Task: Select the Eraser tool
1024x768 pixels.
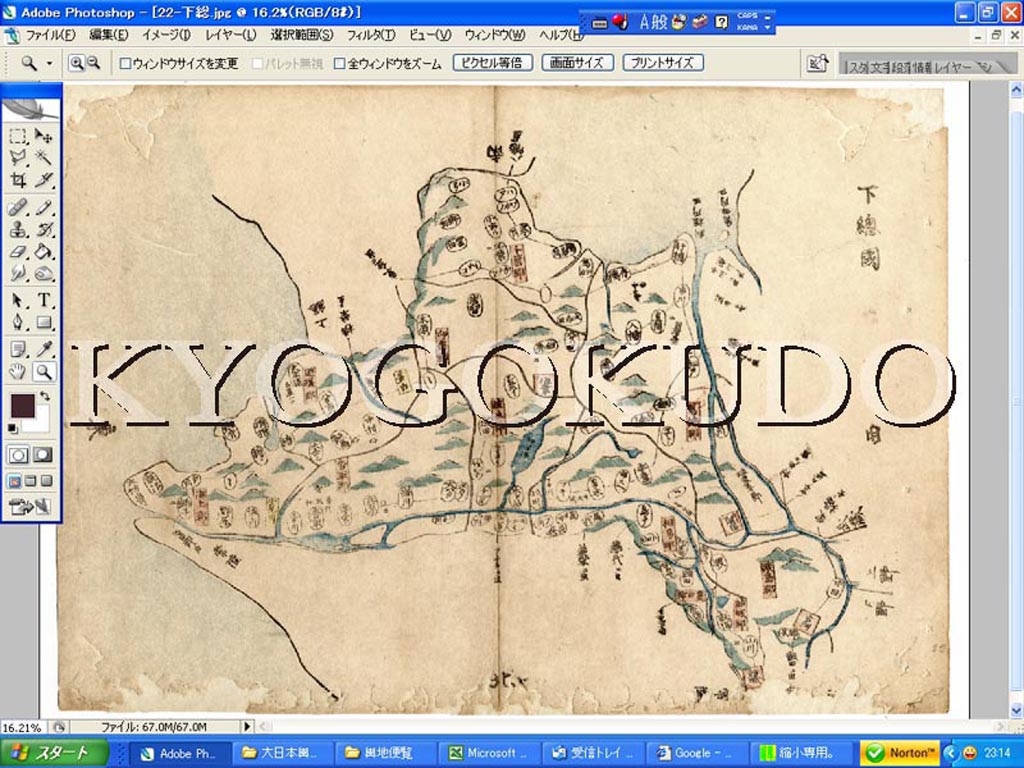Action: (18, 251)
